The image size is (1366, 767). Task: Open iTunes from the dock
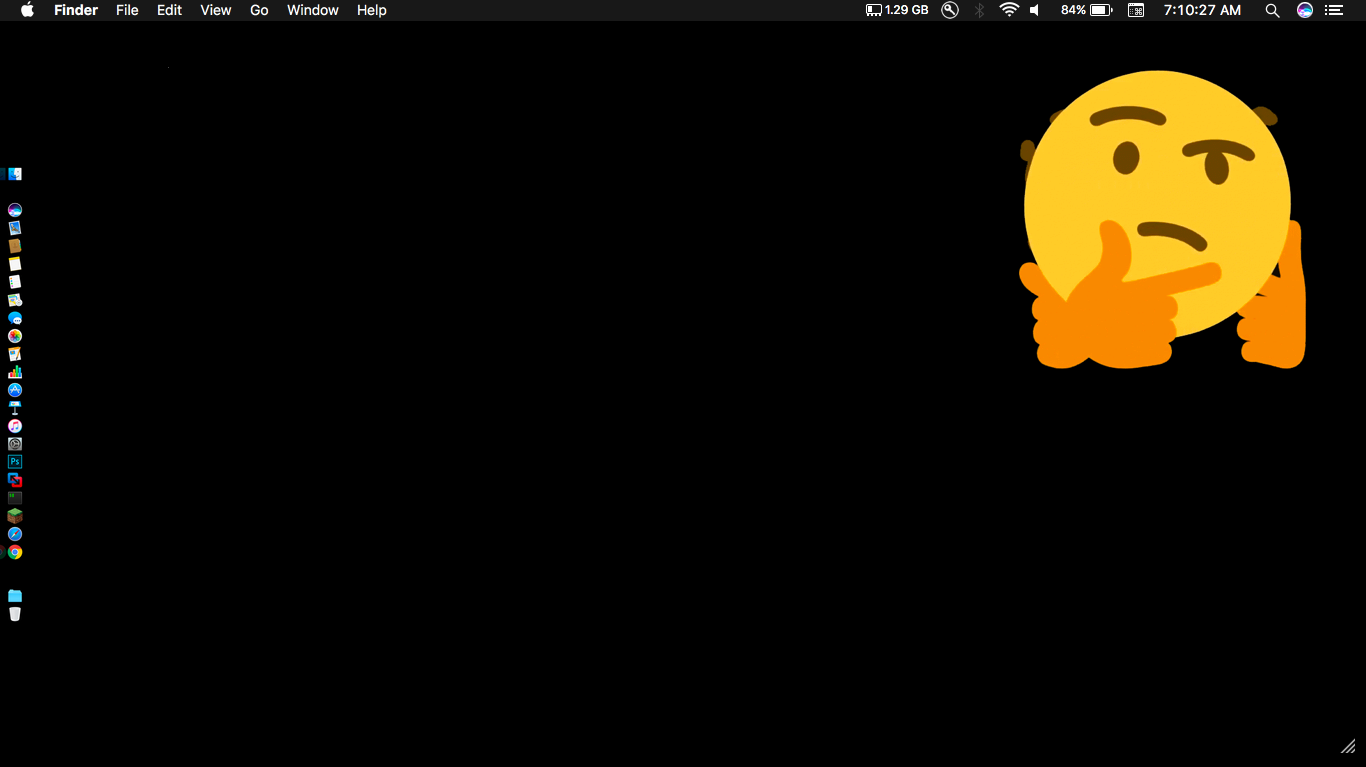coord(15,426)
